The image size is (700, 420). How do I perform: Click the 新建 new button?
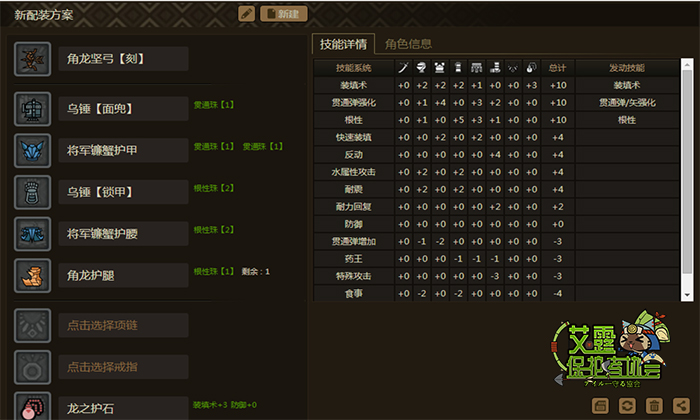[x=283, y=14]
